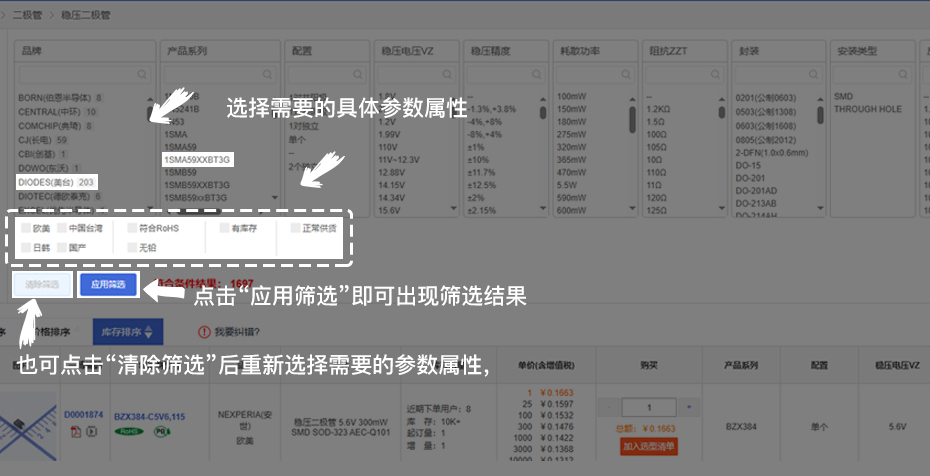Enable the 符合RoHS checkbox
Viewport: 930px width, 476px height.
point(132,228)
